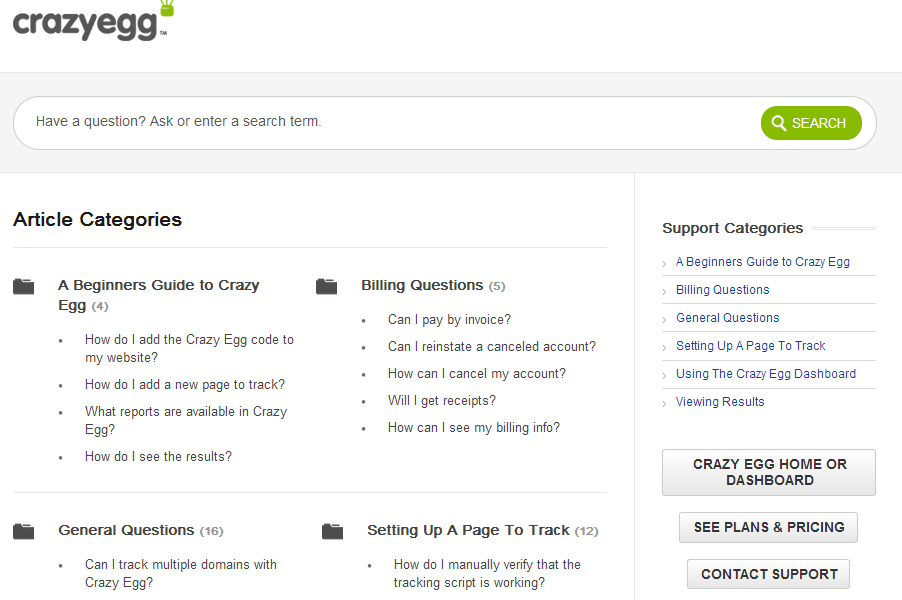The height and width of the screenshot is (600, 902).
Task: Open the General Questions category heading
Action: (x=127, y=530)
